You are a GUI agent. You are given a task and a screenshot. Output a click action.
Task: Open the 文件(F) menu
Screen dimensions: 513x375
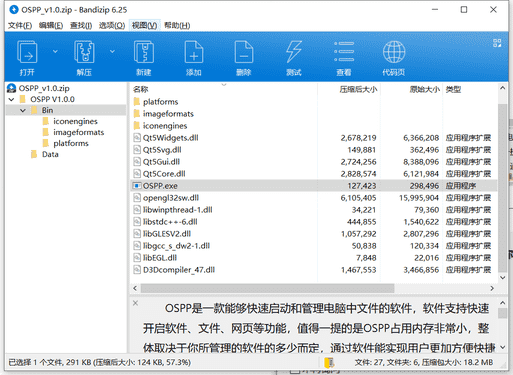20,25
